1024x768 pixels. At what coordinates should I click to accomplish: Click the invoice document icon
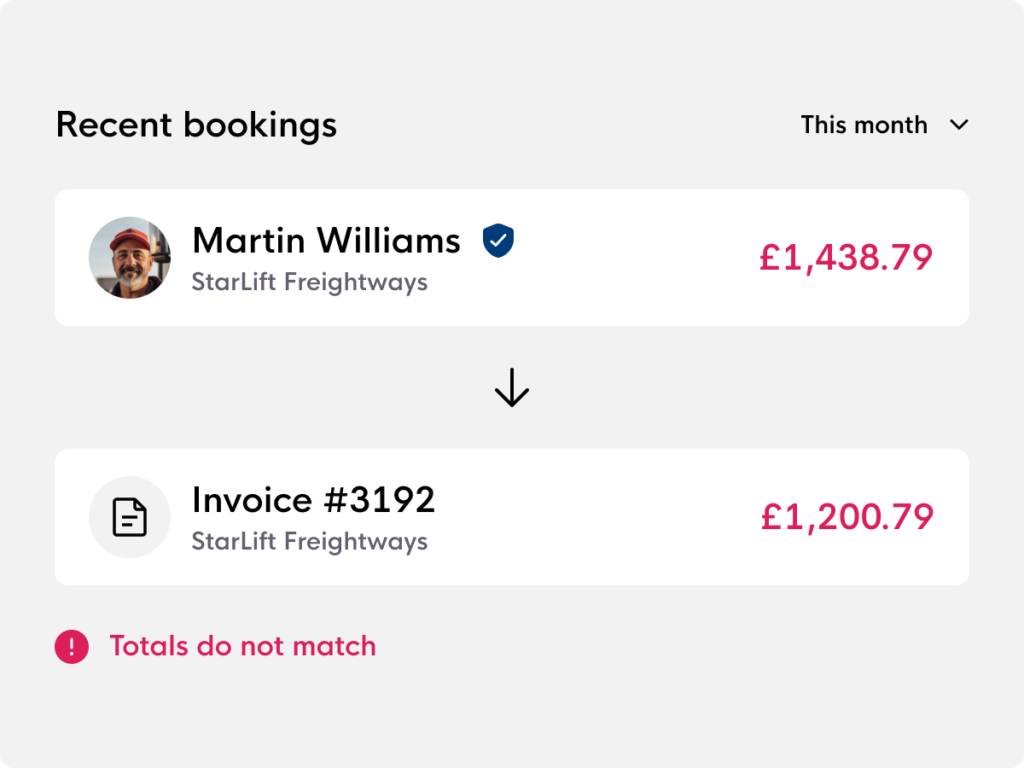[129, 517]
